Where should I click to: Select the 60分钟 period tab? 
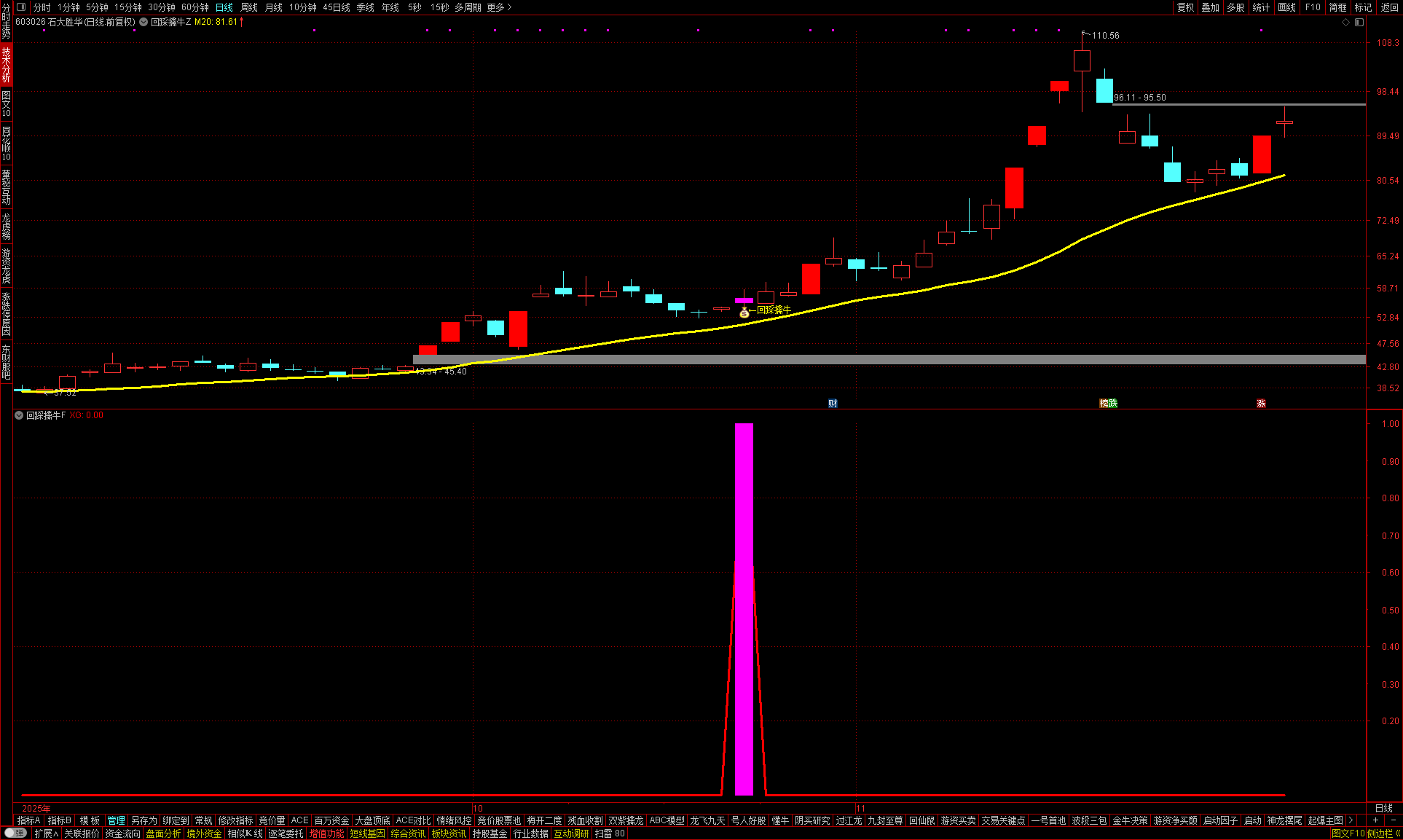pos(195,7)
